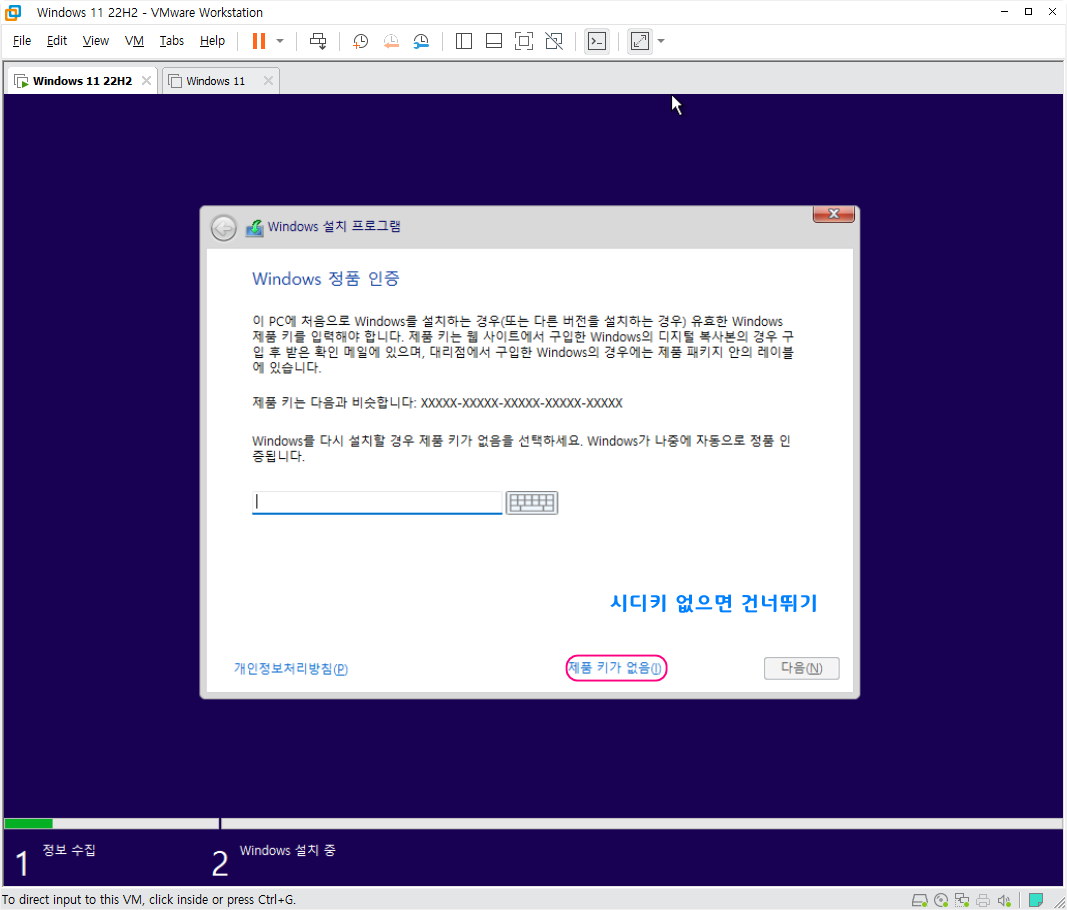The height and width of the screenshot is (910, 1067).
Task: Click the CD/DVD drive status icon
Action: [x=941, y=900]
